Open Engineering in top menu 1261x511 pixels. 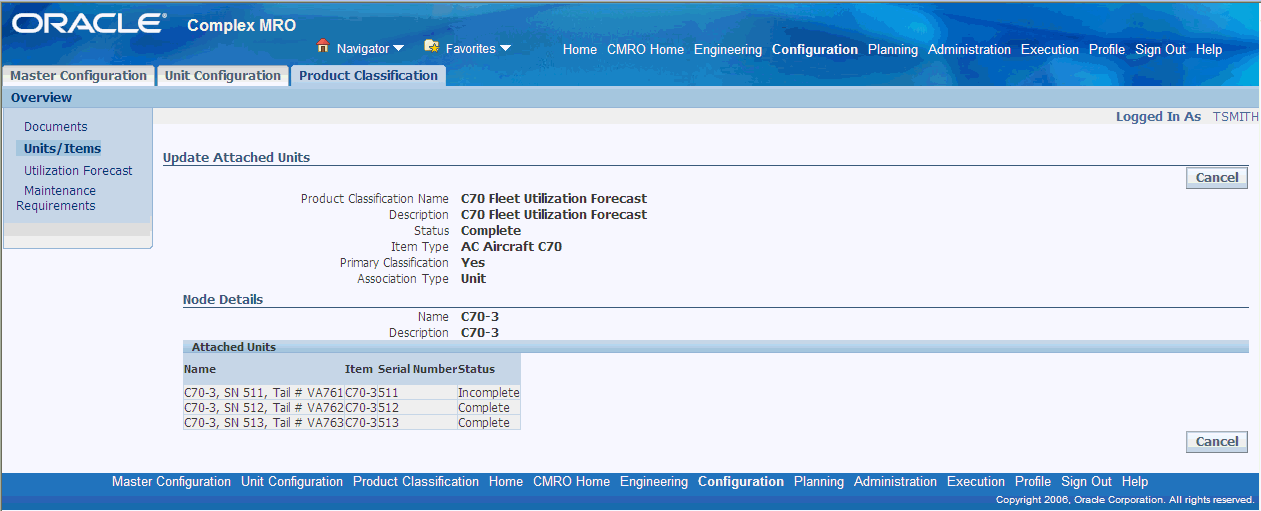[728, 50]
